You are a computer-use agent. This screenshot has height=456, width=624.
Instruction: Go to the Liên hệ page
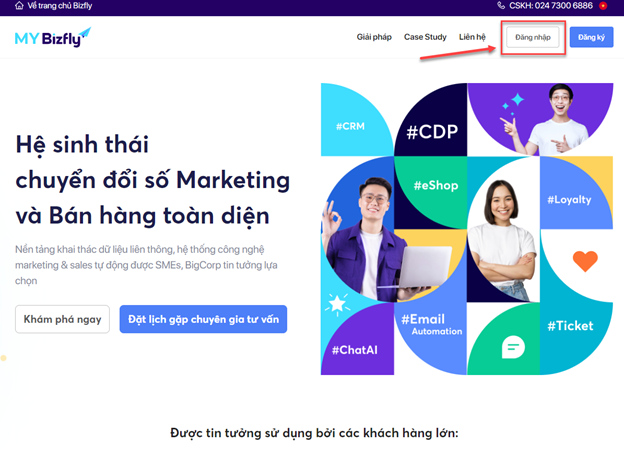pyautogui.click(x=472, y=37)
